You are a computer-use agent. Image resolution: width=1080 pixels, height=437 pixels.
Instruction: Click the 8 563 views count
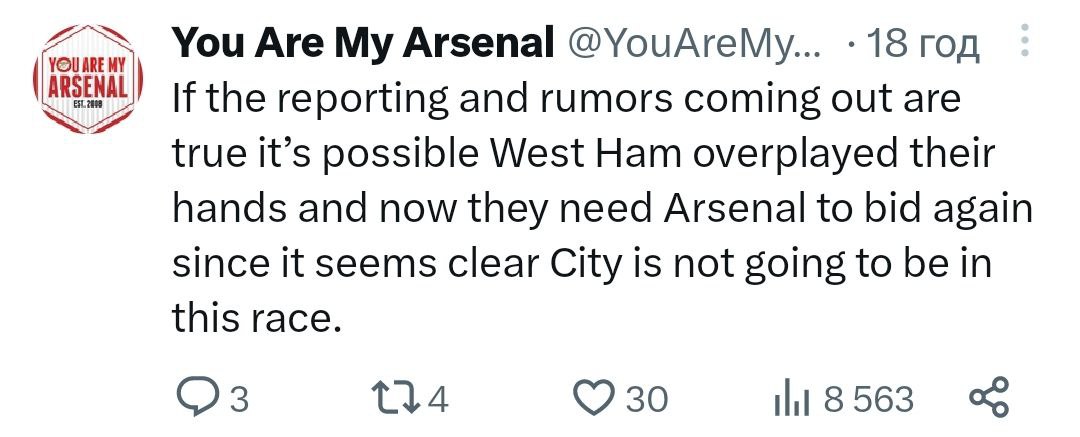tap(868, 400)
